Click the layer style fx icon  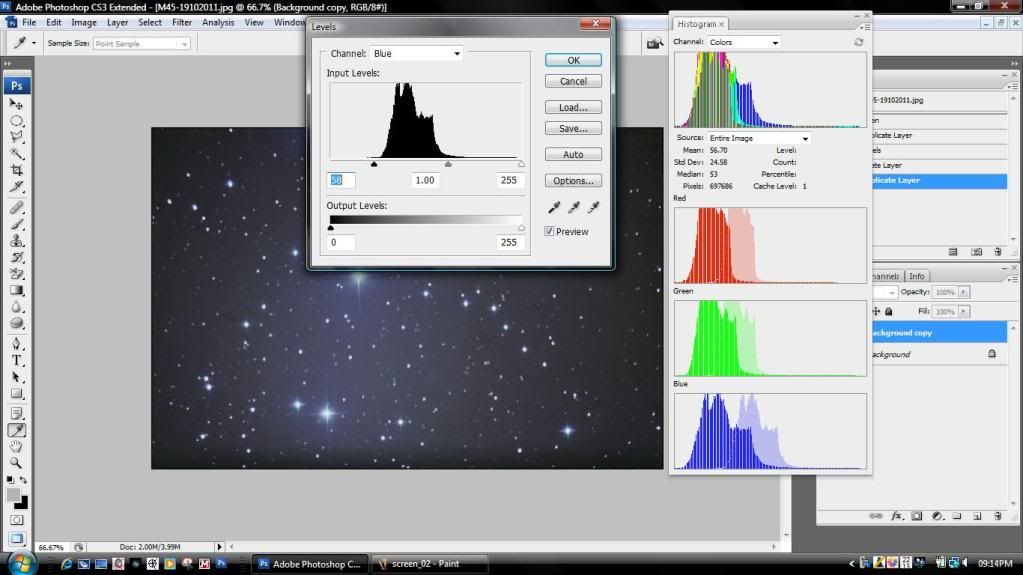click(896, 516)
